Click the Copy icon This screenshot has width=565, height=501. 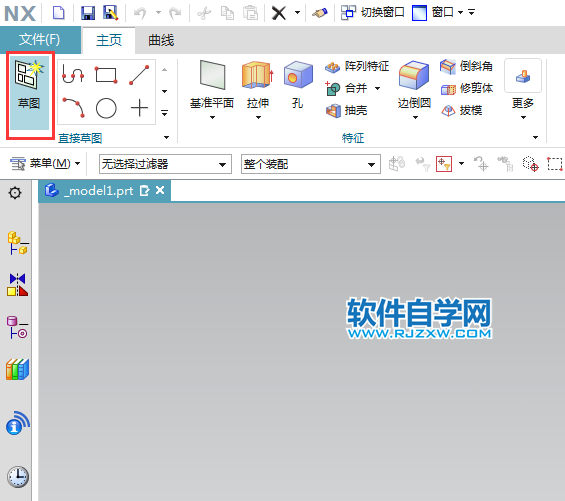[227, 13]
